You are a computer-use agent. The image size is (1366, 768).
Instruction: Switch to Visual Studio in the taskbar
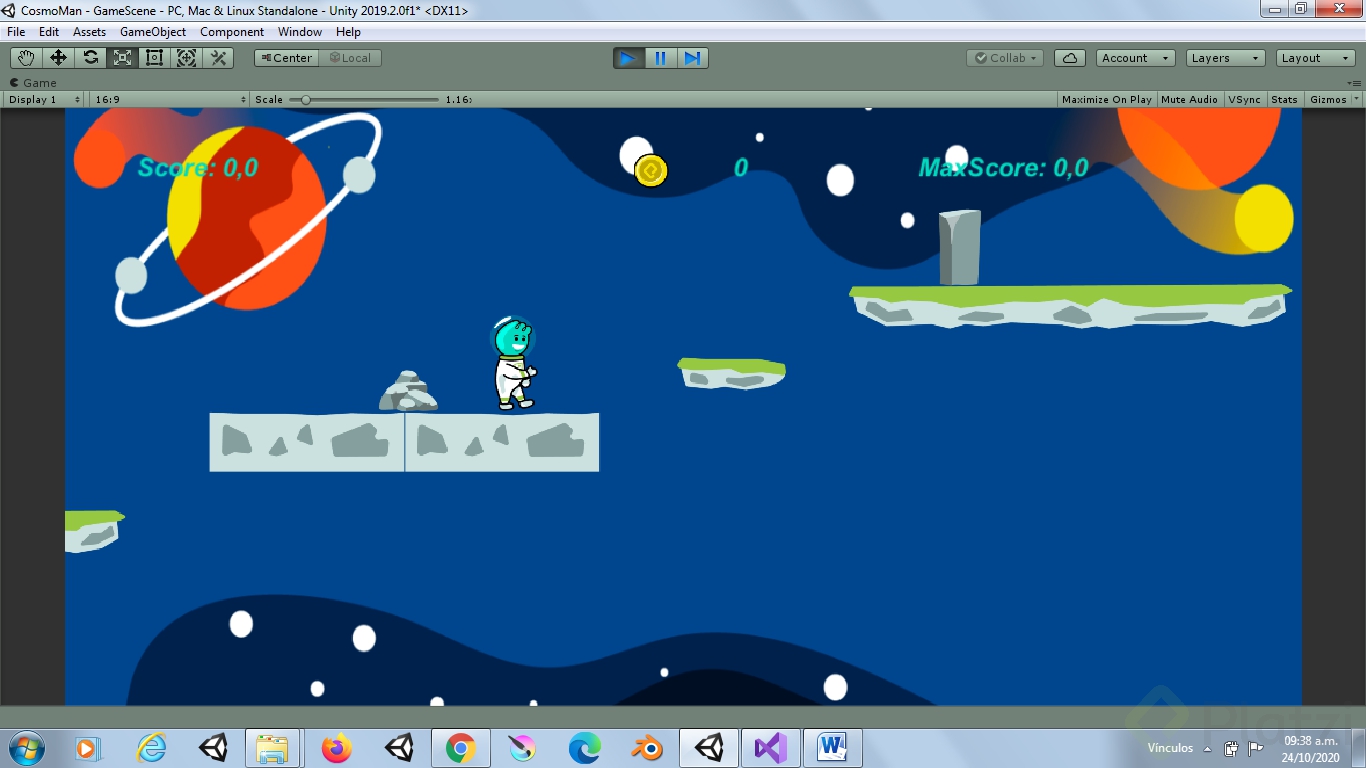[x=771, y=748]
